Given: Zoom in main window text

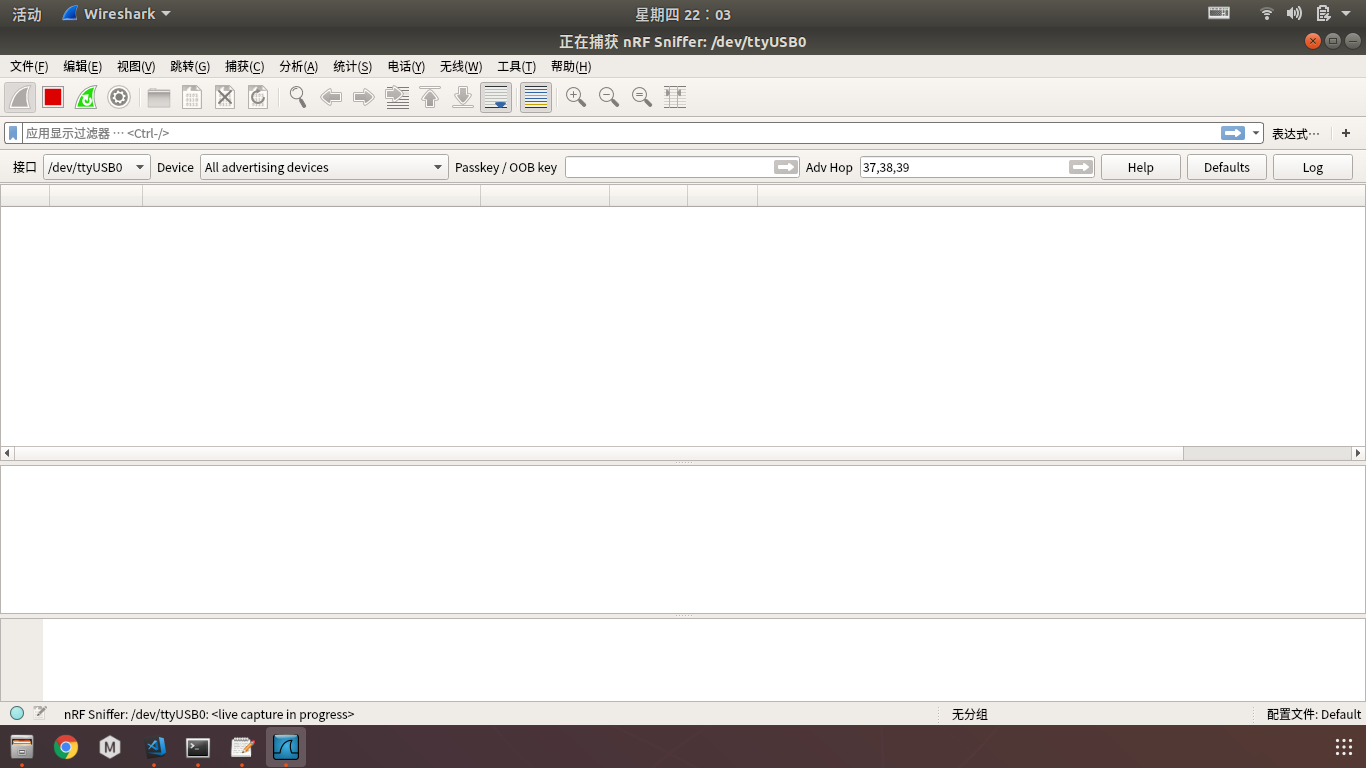Looking at the screenshot, I should 576,97.
